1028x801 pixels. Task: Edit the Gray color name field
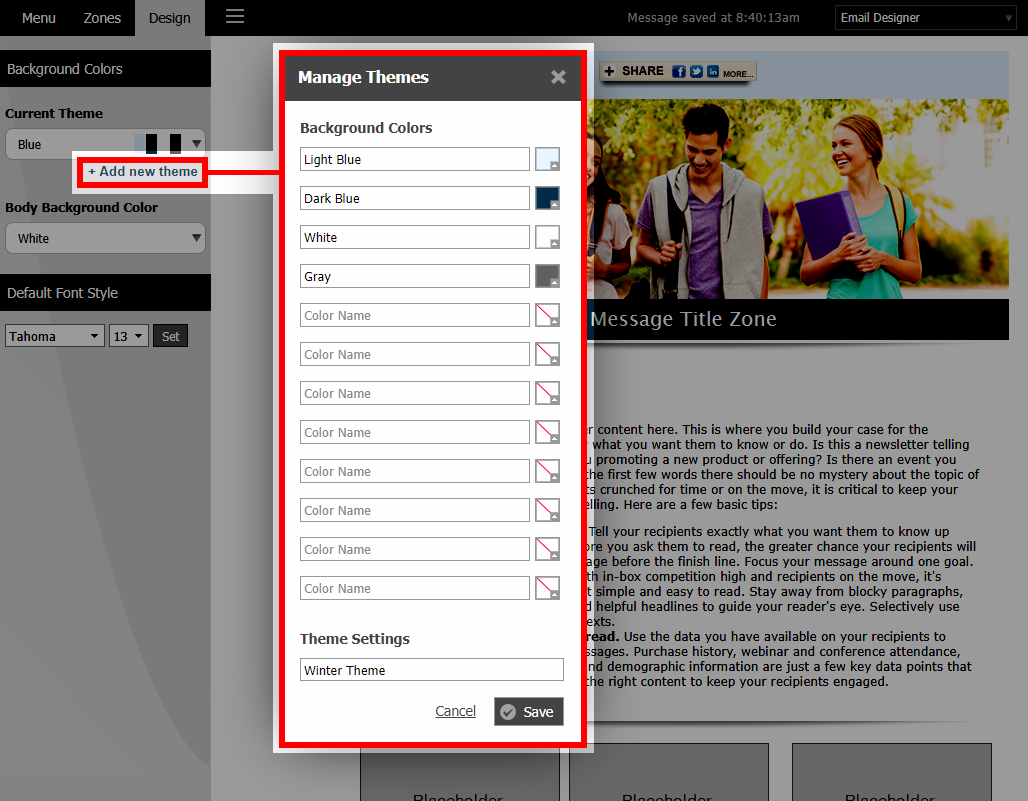point(414,276)
